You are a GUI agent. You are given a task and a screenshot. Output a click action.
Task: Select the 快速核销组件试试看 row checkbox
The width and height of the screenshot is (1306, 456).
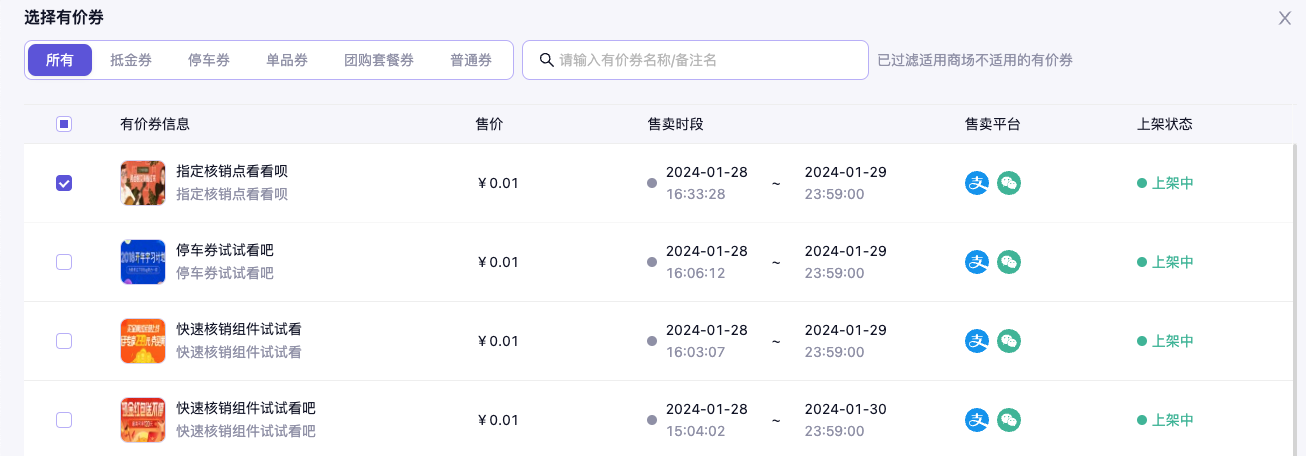[x=64, y=341]
